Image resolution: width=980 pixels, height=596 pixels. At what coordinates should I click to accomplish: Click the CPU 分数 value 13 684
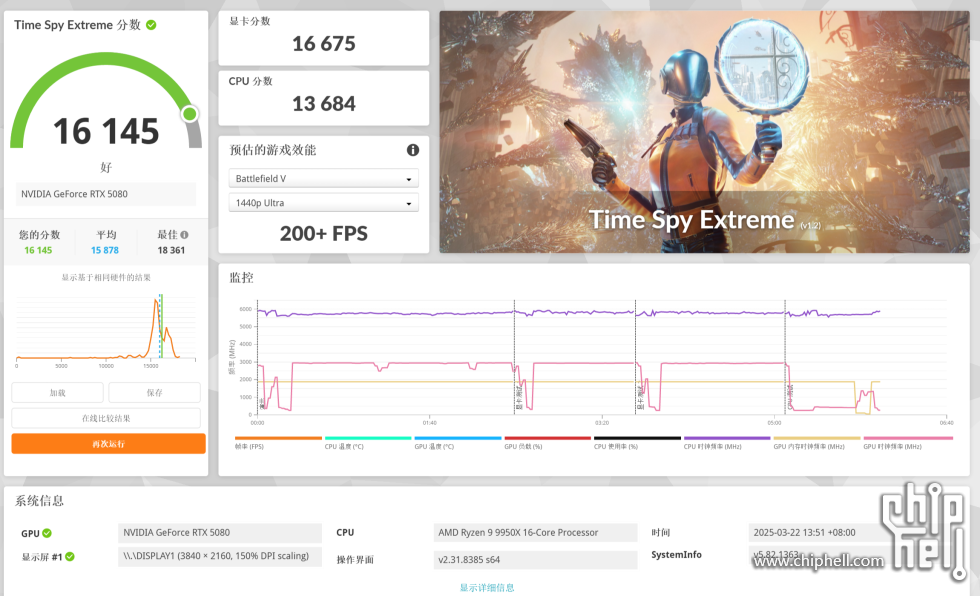[x=324, y=104]
